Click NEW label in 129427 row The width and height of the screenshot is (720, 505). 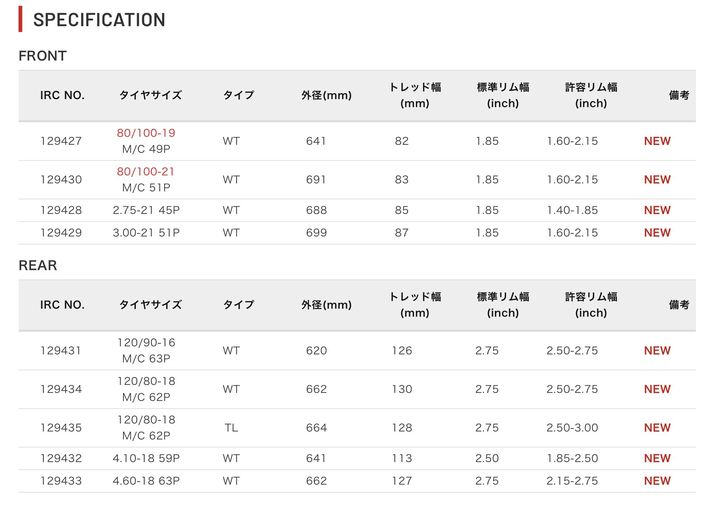657,141
